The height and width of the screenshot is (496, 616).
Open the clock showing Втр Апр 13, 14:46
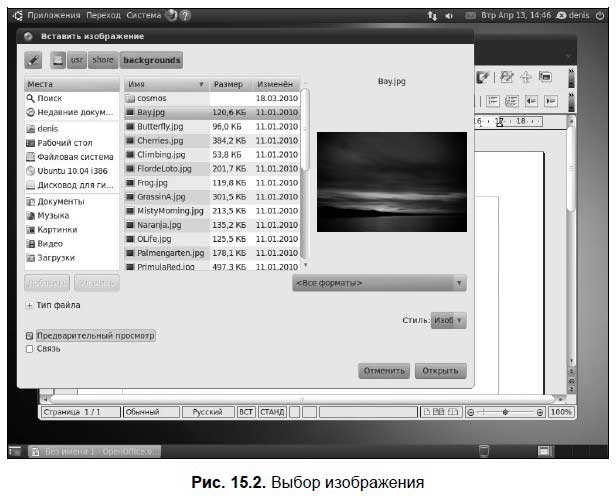click(516, 15)
